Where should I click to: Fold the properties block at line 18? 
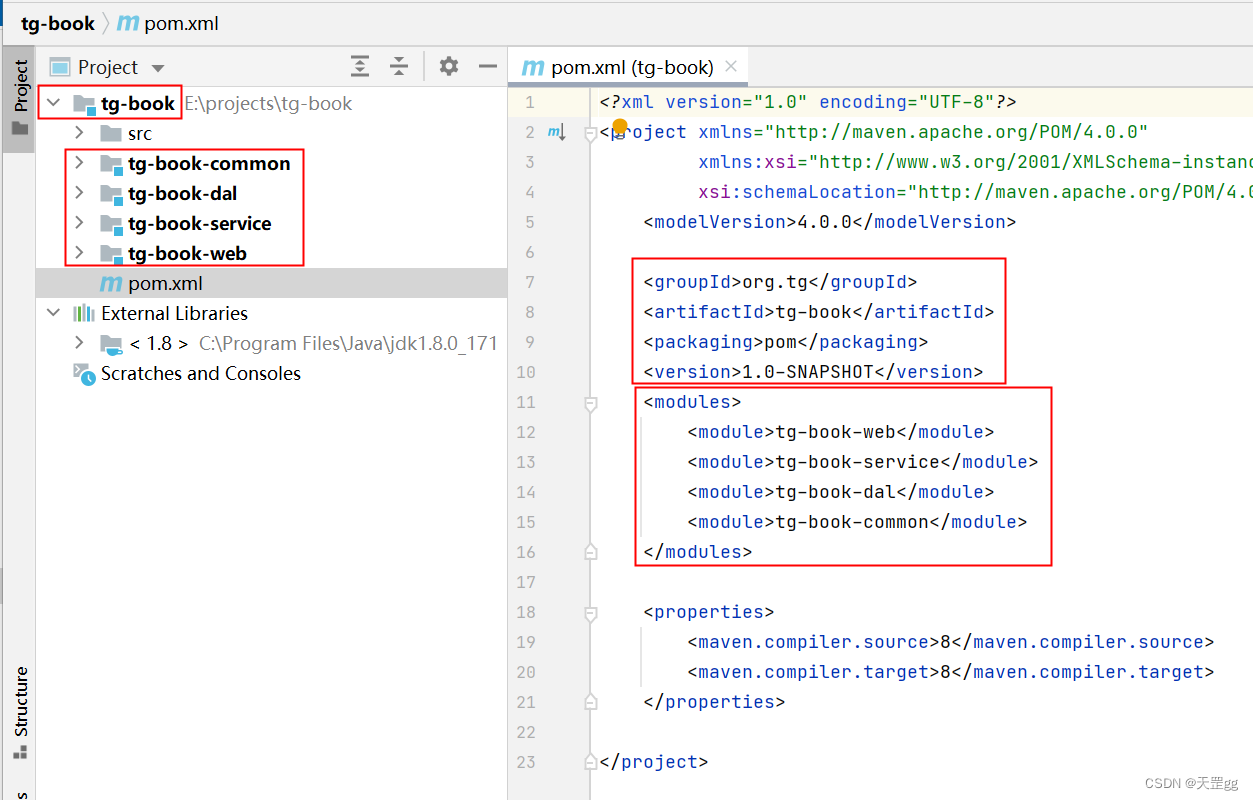[x=590, y=613]
